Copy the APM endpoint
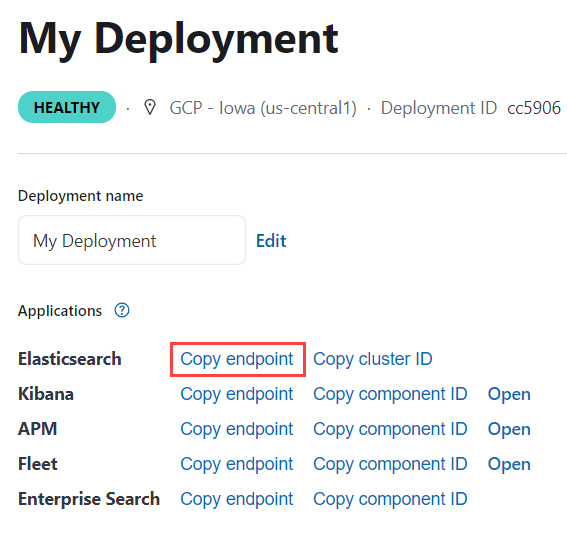The height and width of the screenshot is (539, 567). (x=237, y=429)
